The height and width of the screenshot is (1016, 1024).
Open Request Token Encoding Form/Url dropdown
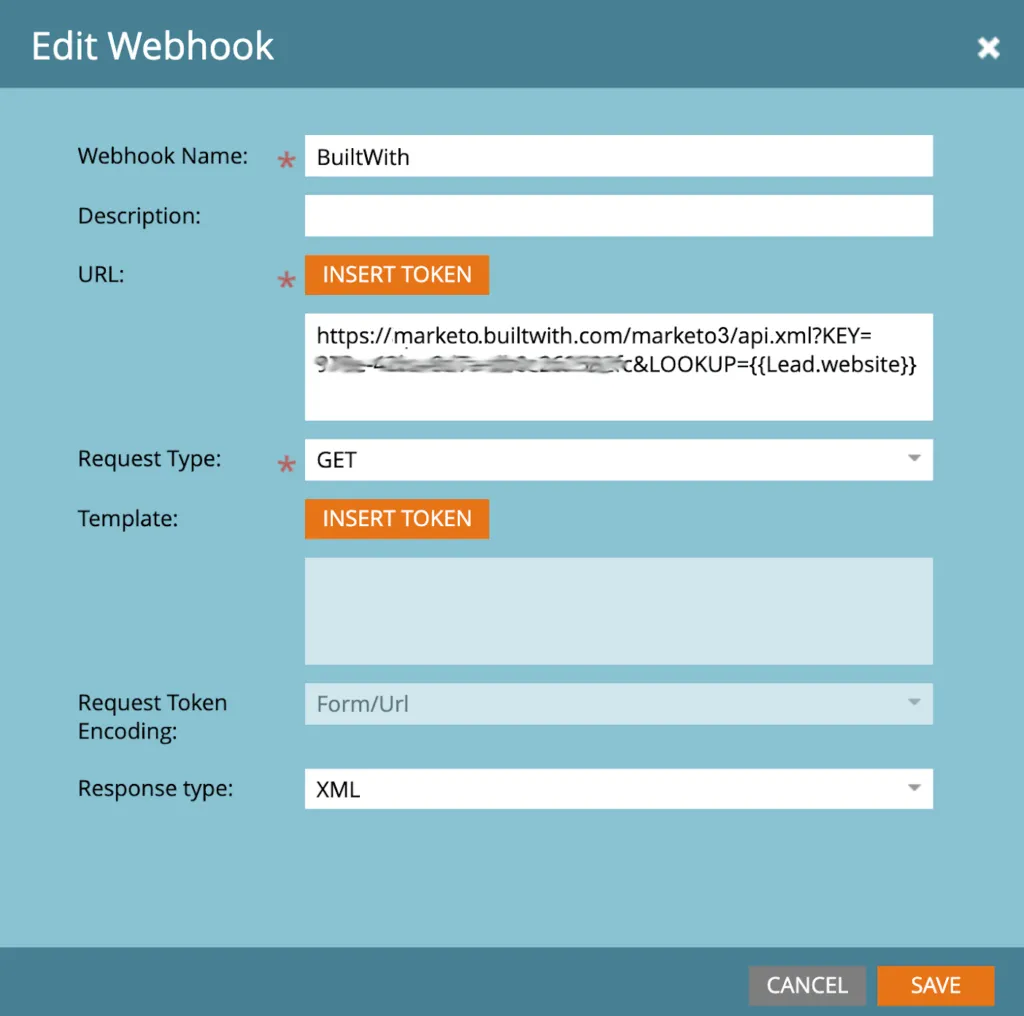click(618, 704)
